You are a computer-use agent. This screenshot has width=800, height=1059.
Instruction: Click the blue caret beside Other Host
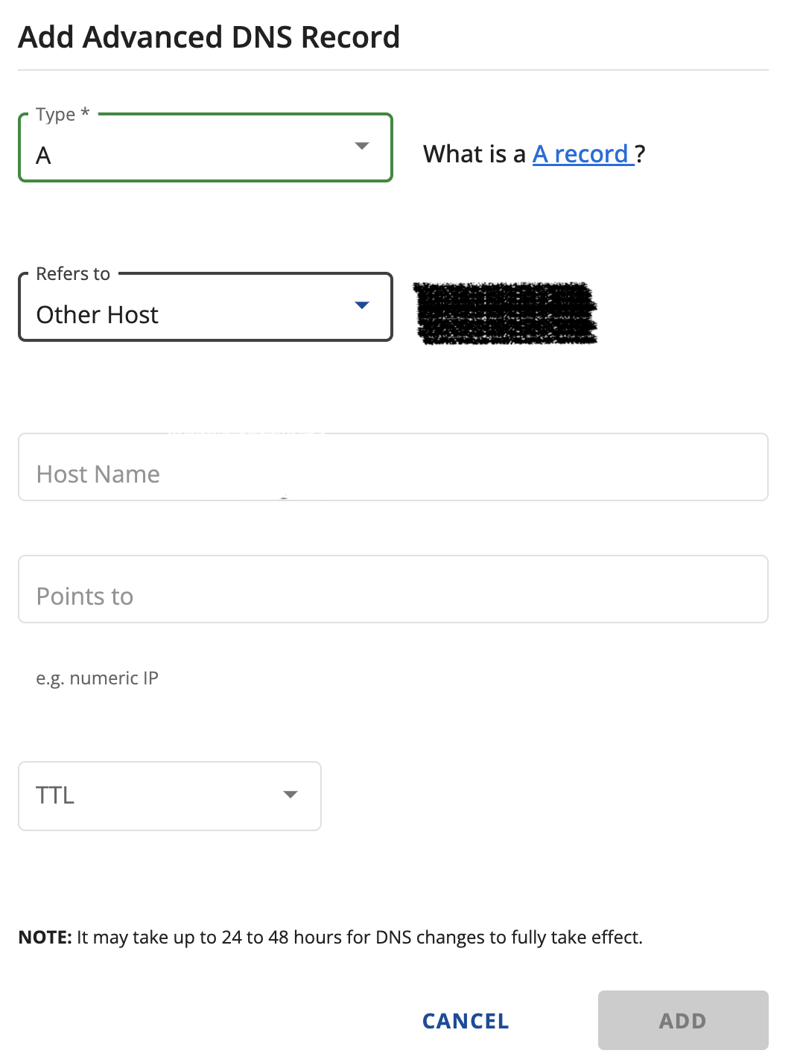(362, 305)
